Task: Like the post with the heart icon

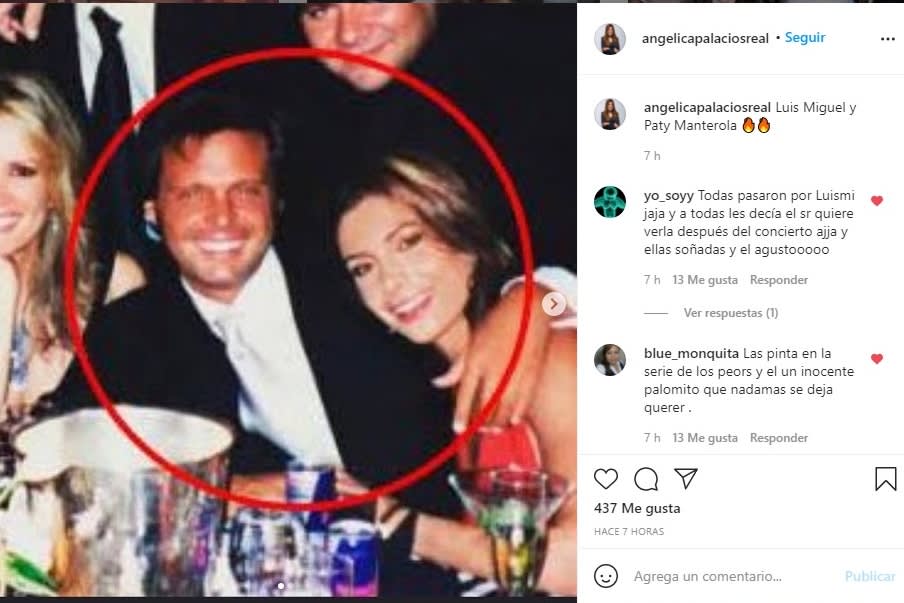Action: [606, 479]
